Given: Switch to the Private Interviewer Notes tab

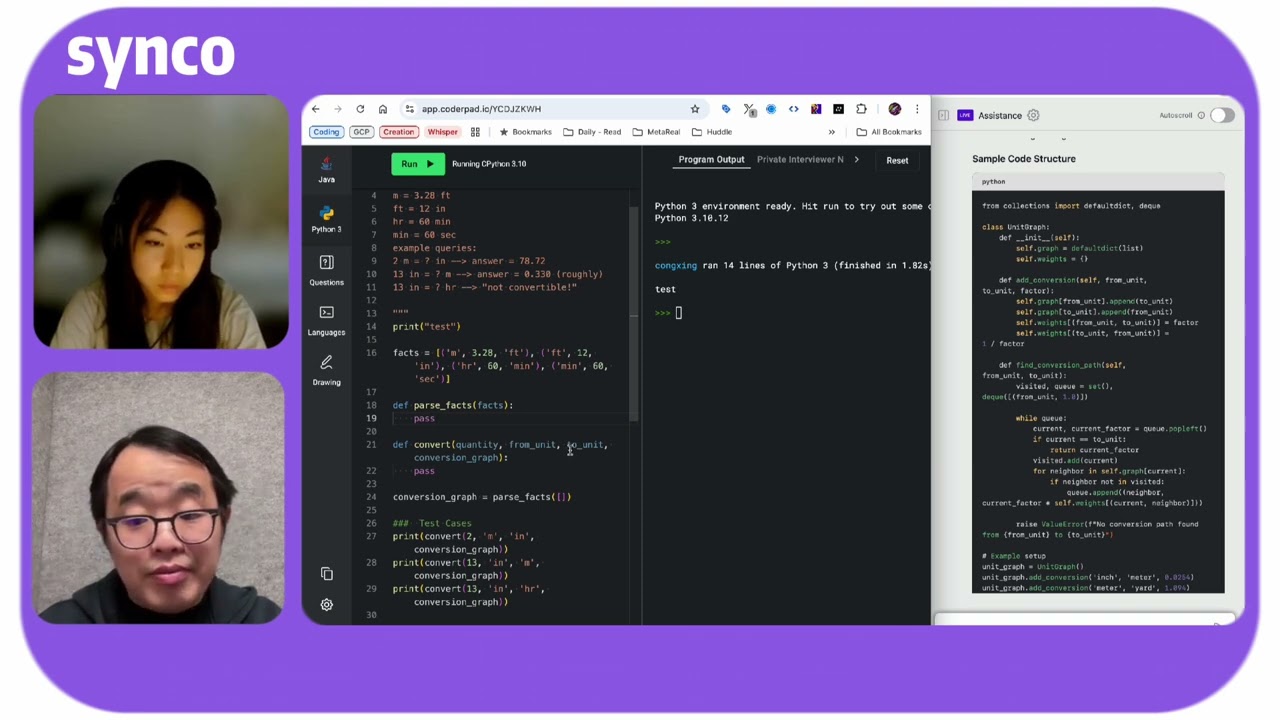Looking at the screenshot, I should (x=800, y=160).
